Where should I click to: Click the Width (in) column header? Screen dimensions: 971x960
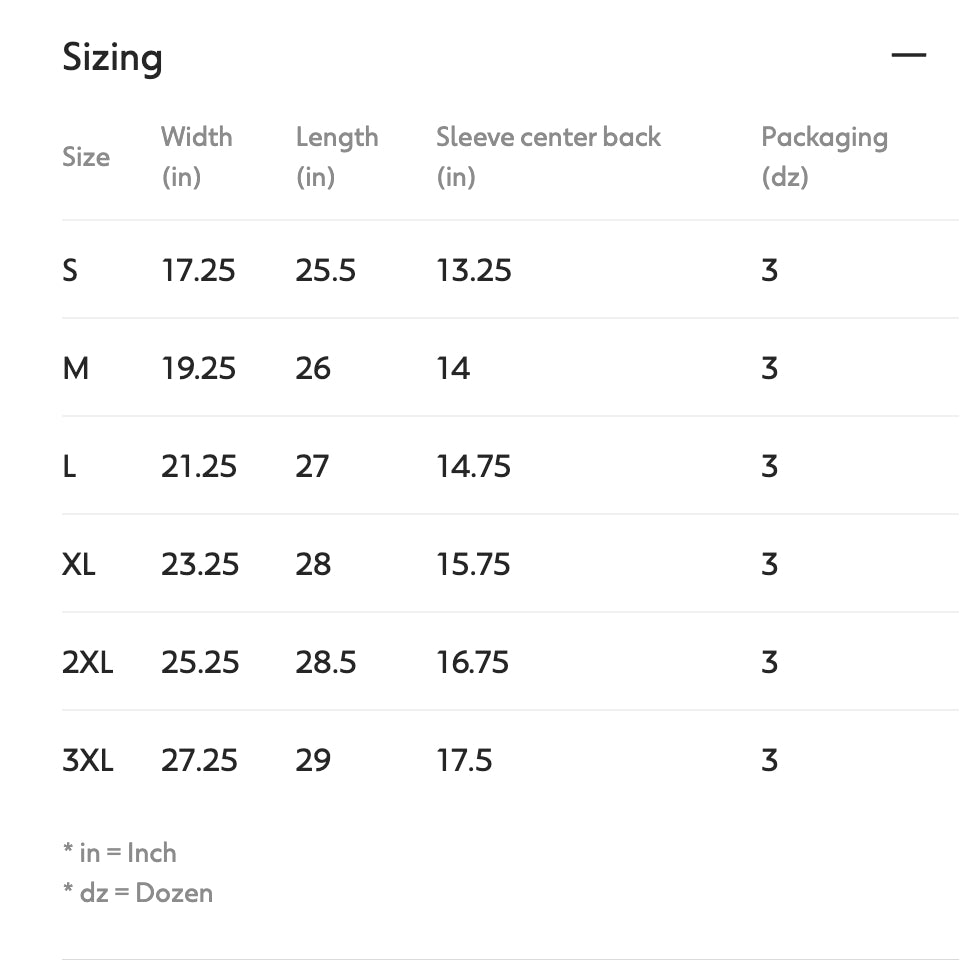[x=197, y=157]
